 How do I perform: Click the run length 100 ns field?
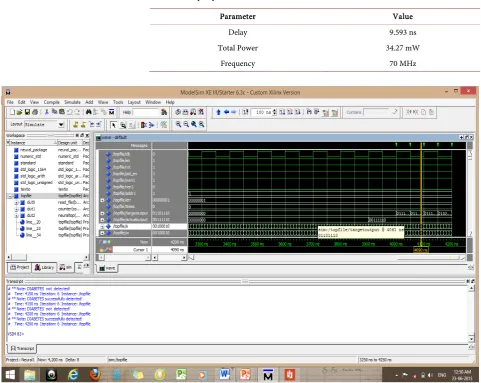click(262, 112)
